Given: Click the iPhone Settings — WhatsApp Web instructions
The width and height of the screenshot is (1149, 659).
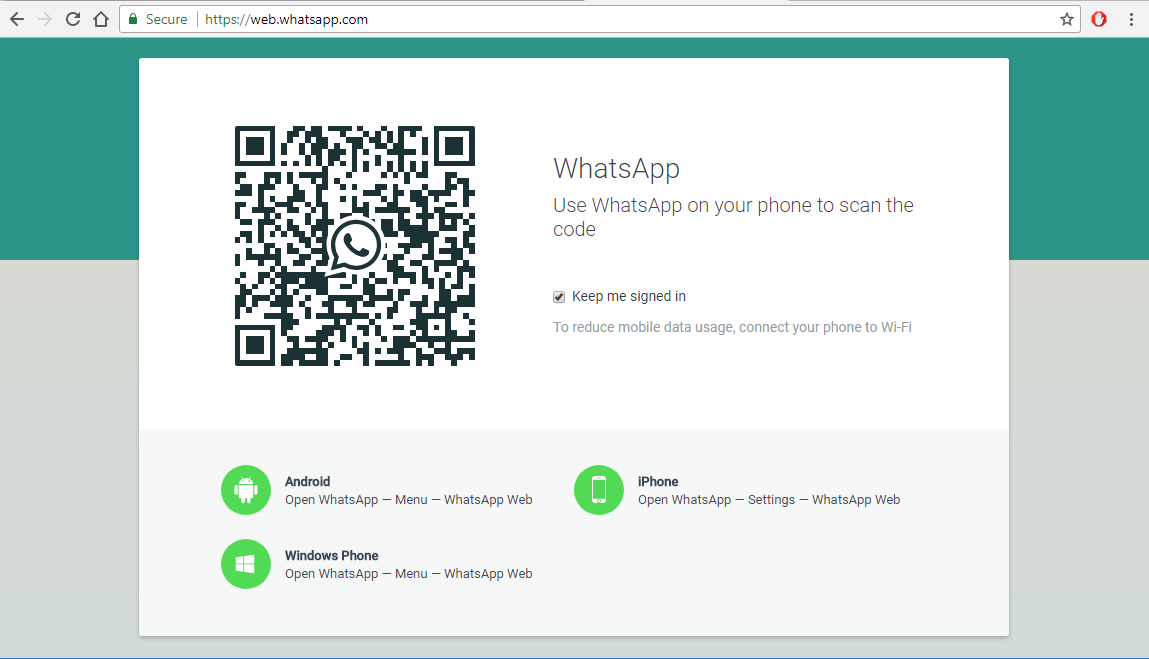Looking at the screenshot, I should click(x=769, y=500).
